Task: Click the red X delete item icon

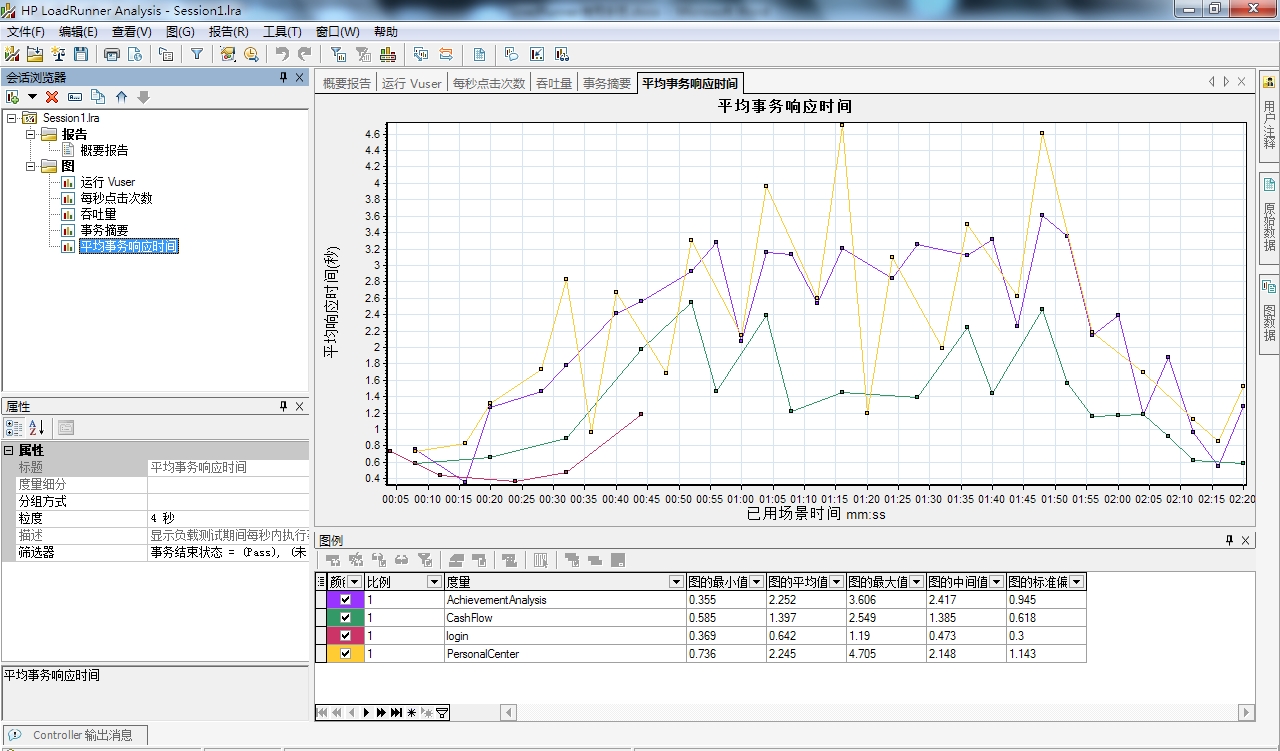Action: click(52, 97)
